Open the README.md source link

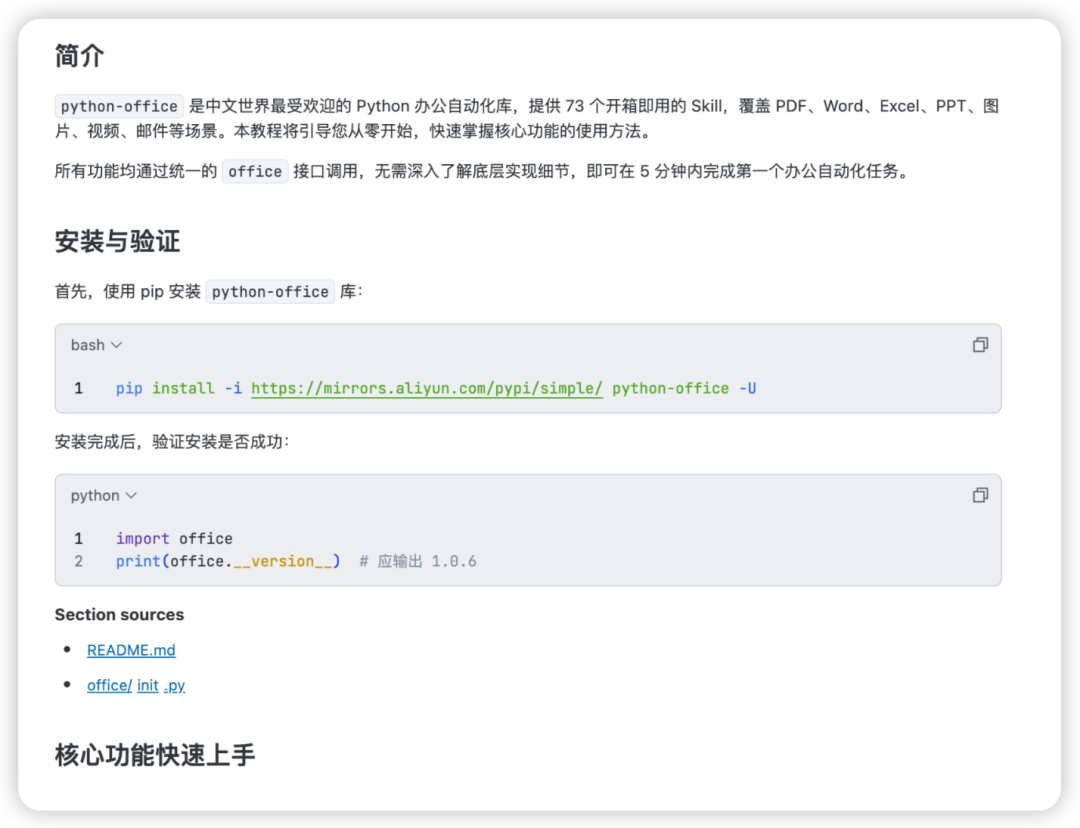coord(131,650)
